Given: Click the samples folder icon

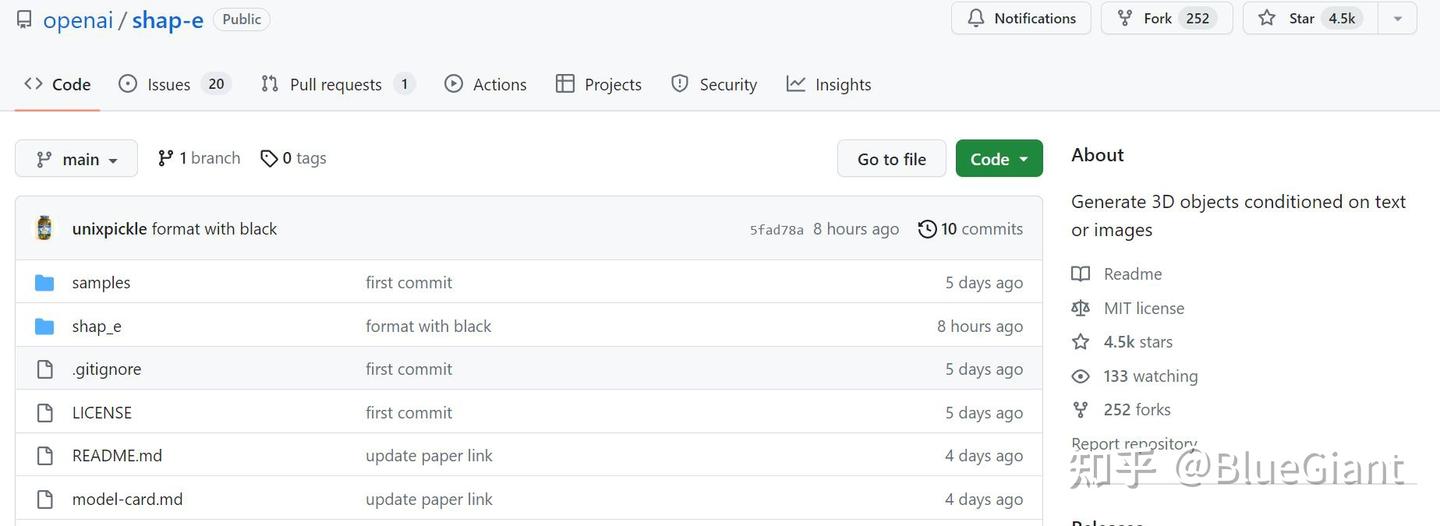Looking at the screenshot, I should click(x=44, y=283).
